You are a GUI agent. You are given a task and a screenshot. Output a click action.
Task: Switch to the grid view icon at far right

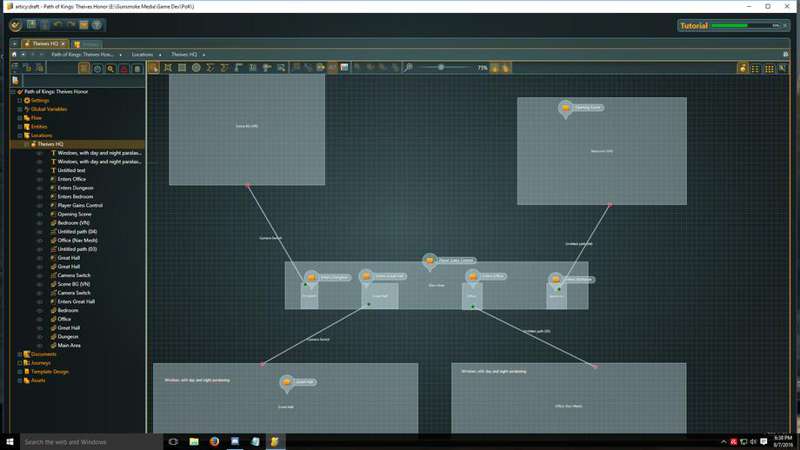(769, 68)
